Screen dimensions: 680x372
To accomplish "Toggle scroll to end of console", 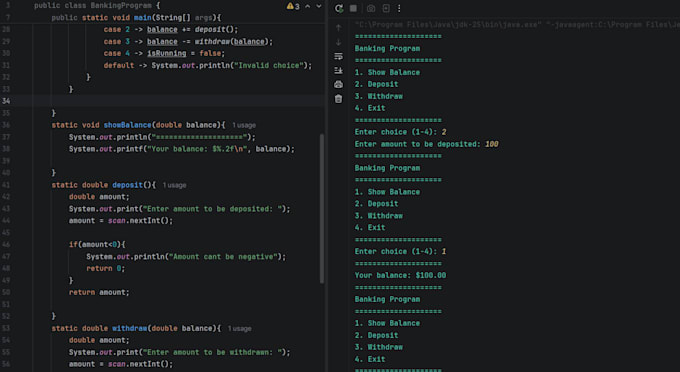I will coord(339,70).
